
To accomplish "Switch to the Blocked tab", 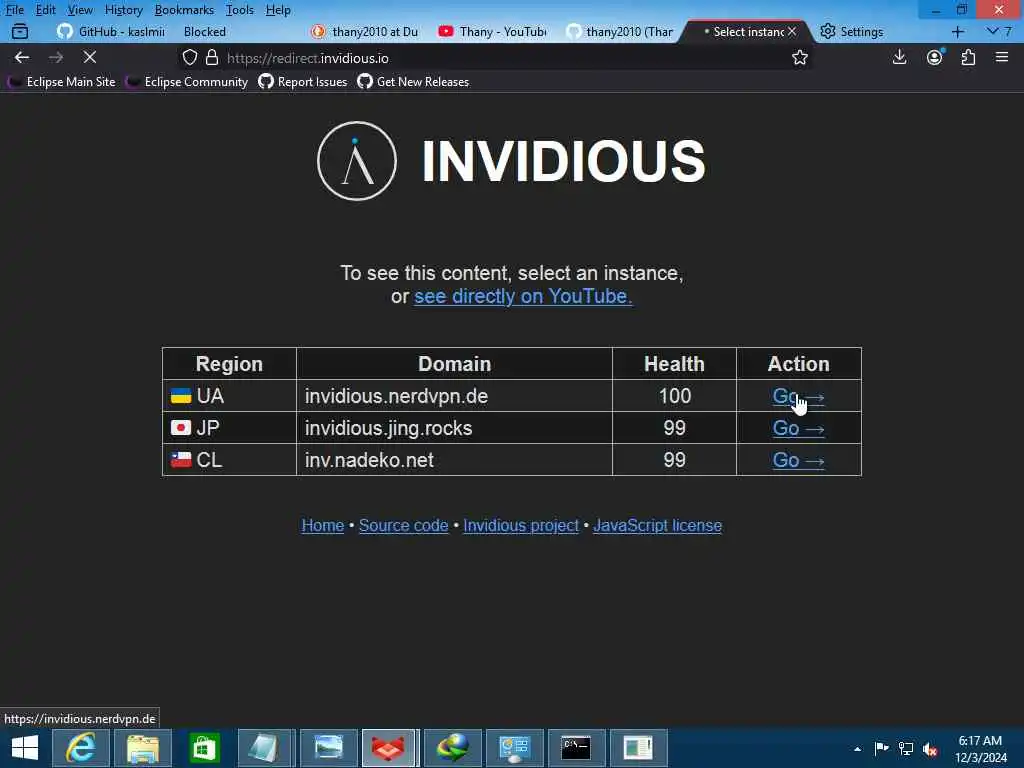I will point(204,31).
